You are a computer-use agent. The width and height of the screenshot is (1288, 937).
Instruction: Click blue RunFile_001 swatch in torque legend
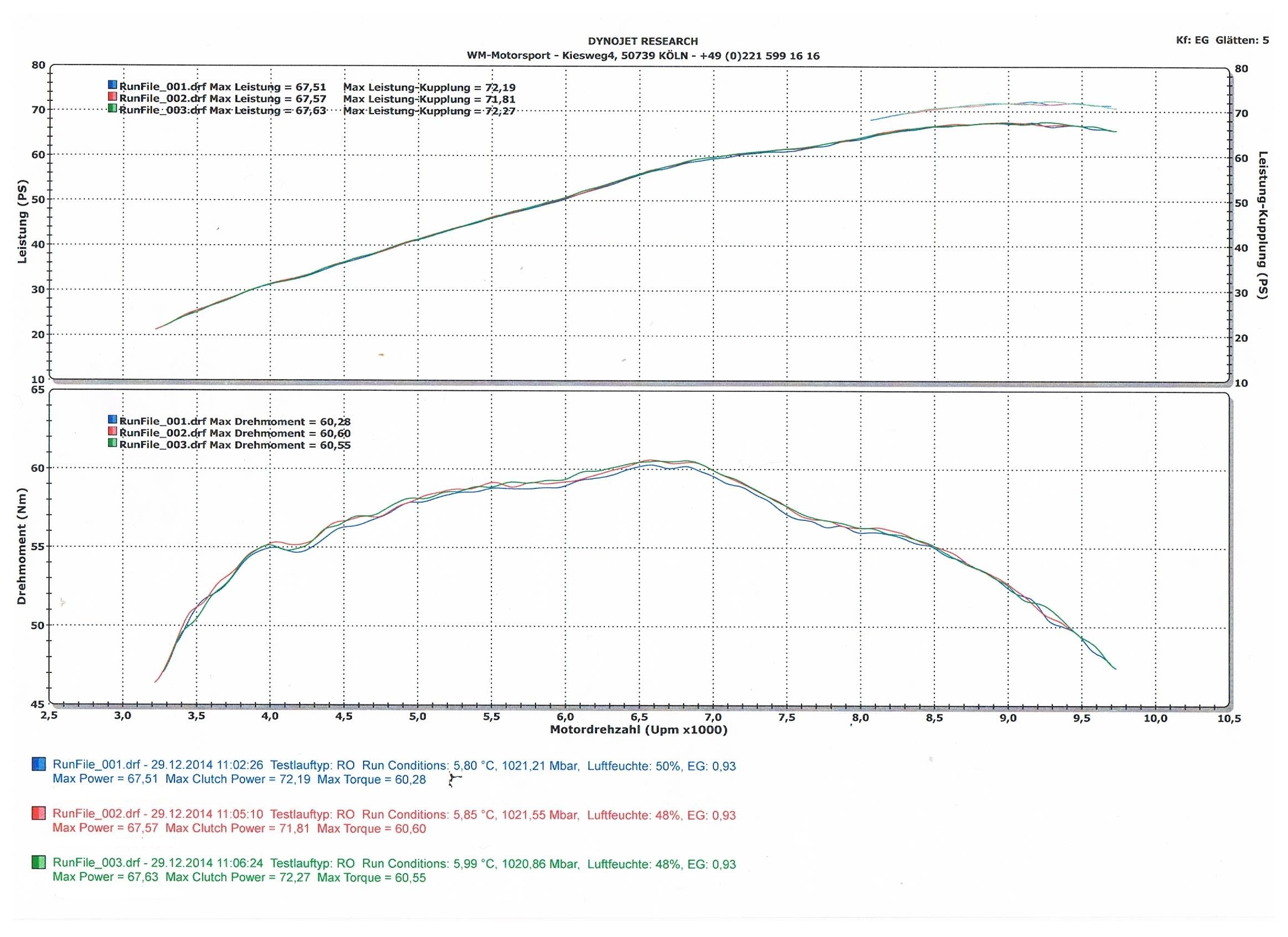[x=112, y=420]
